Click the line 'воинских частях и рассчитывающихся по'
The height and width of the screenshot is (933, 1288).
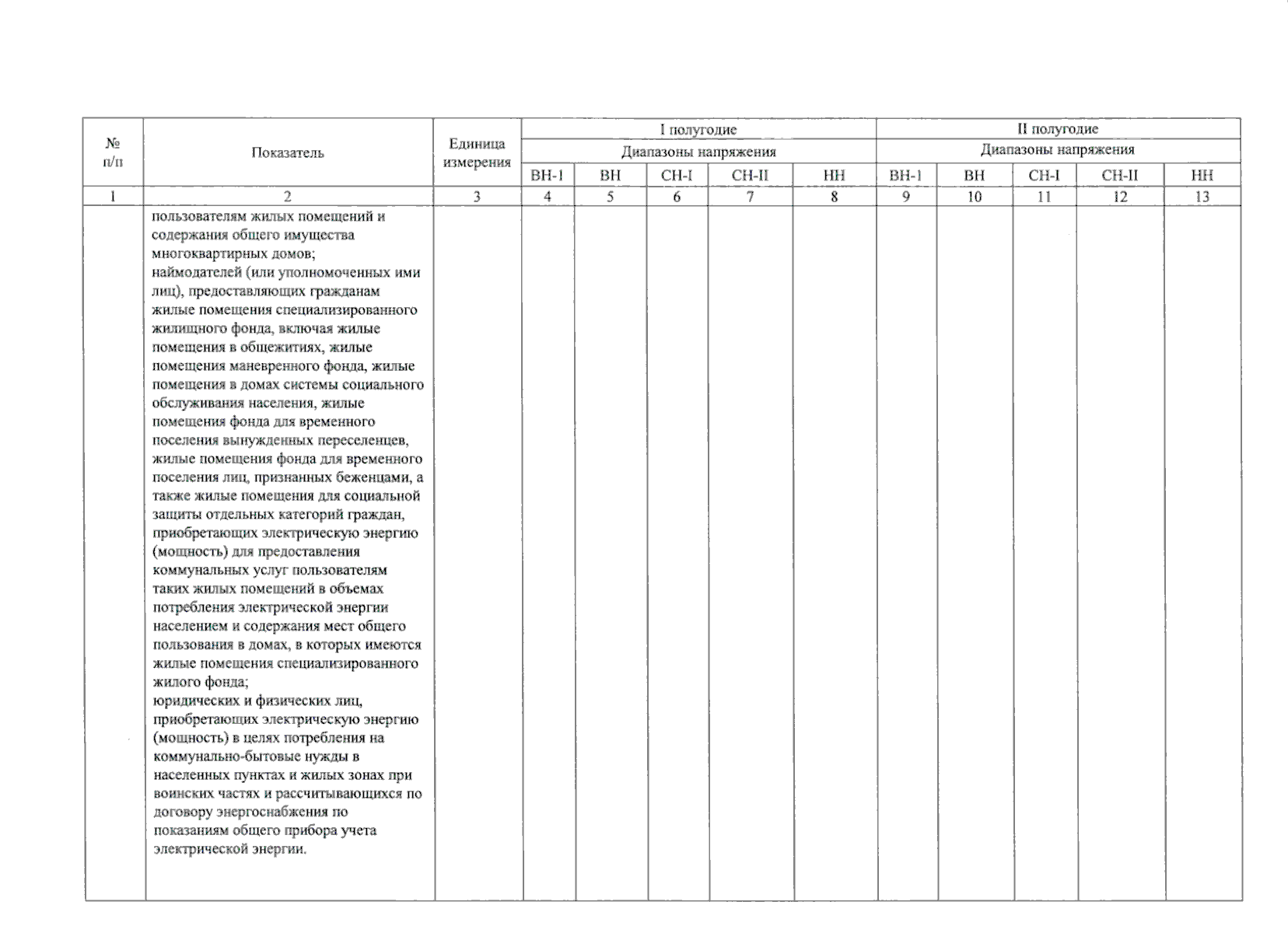pyautogui.click(x=288, y=793)
